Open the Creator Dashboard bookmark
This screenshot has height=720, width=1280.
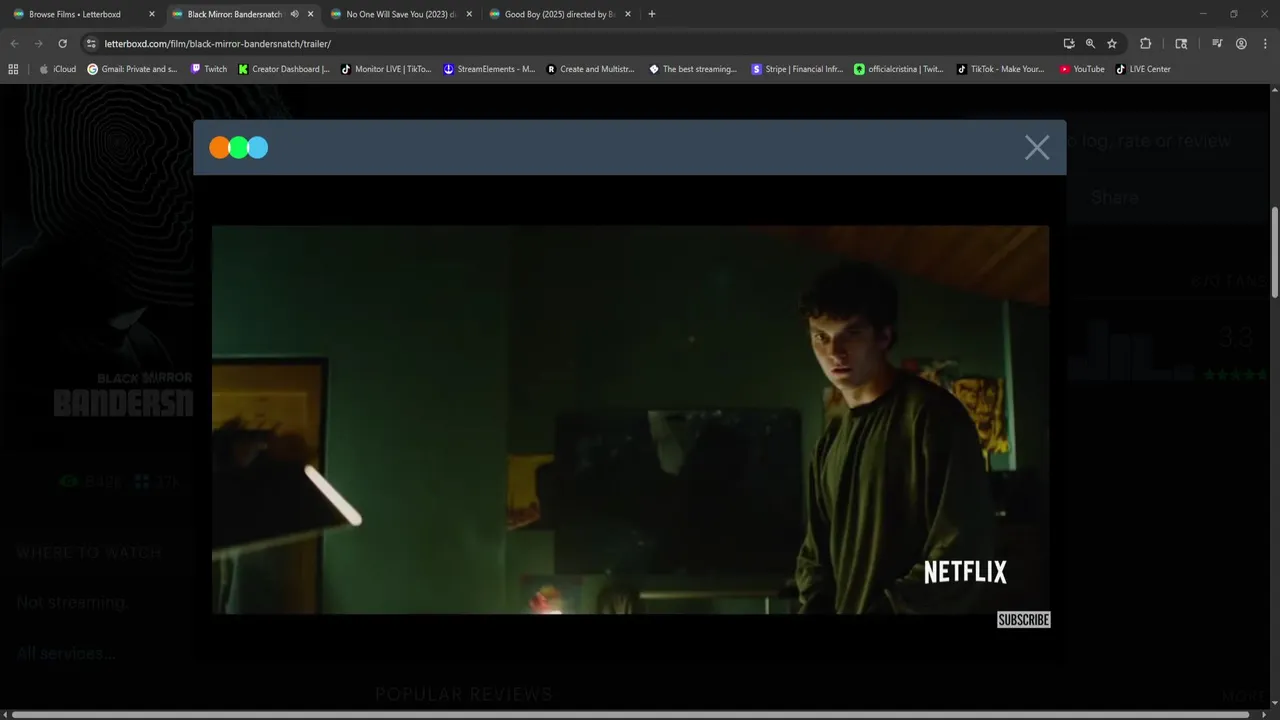[x=284, y=69]
